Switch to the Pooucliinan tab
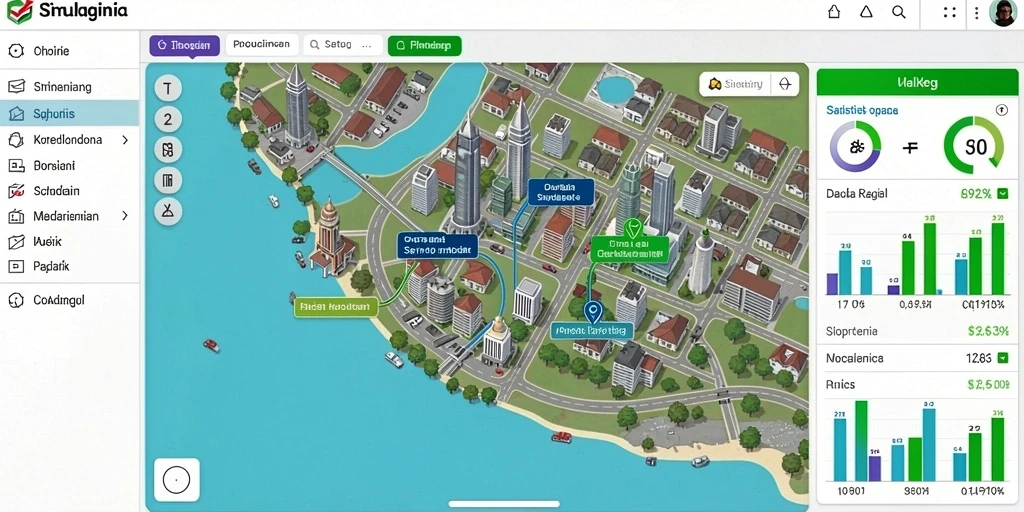The image size is (1024, 512). point(262,44)
